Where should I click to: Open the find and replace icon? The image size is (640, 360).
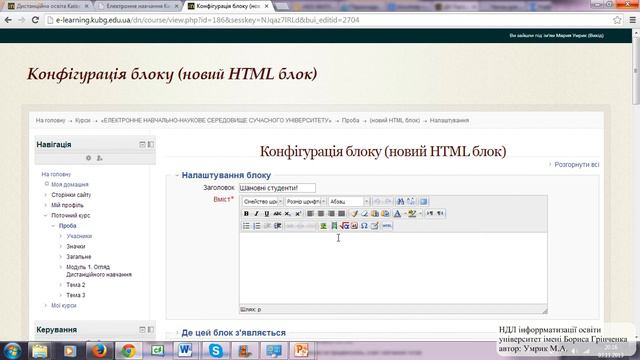[x=411, y=201]
